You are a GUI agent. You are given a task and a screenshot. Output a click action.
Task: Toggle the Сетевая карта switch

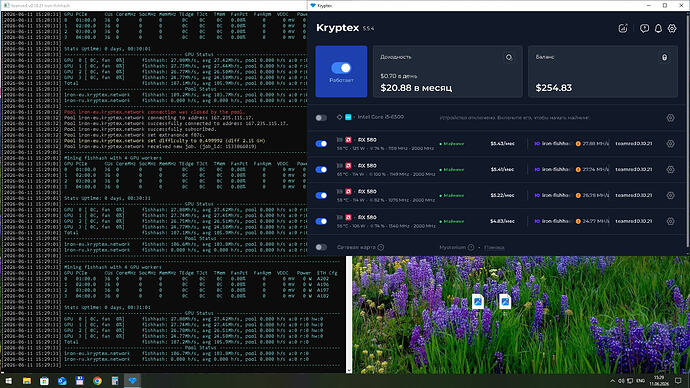pyautogui.click(x=321, y=247)
